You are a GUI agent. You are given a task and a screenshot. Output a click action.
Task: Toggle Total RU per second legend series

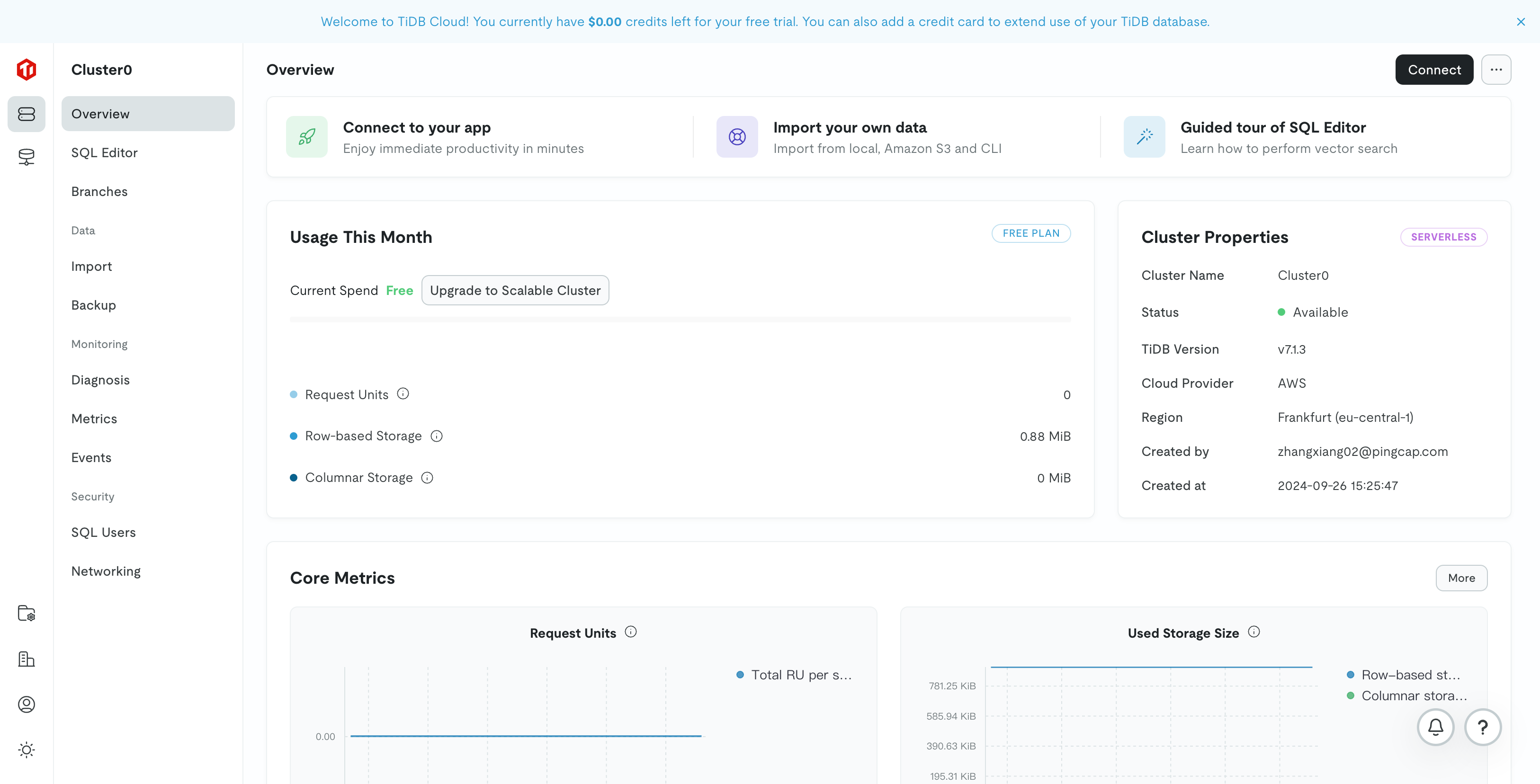point(795,675)
